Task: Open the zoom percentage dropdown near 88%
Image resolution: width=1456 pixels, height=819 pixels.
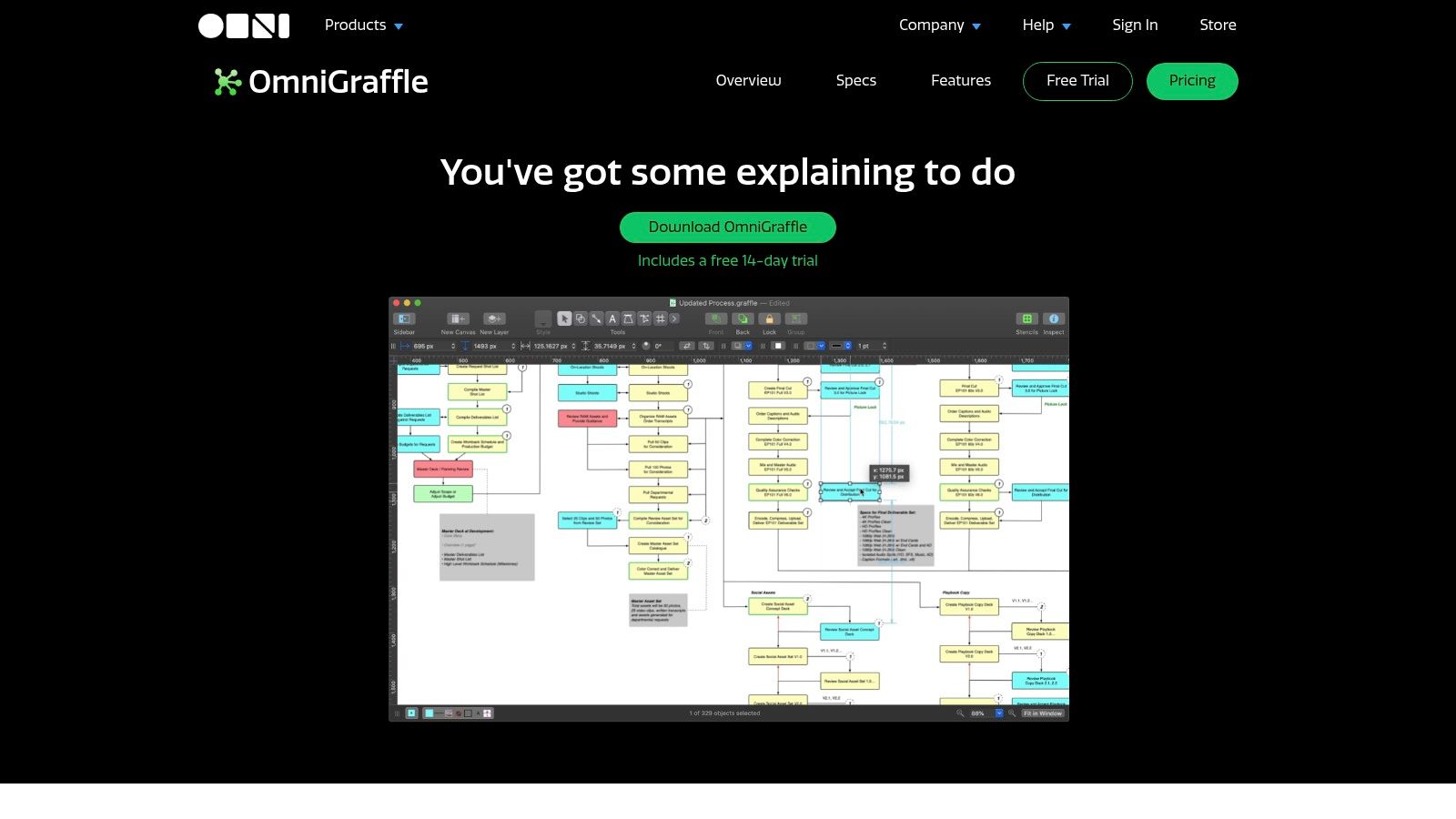Action: [x=999, y=713]
